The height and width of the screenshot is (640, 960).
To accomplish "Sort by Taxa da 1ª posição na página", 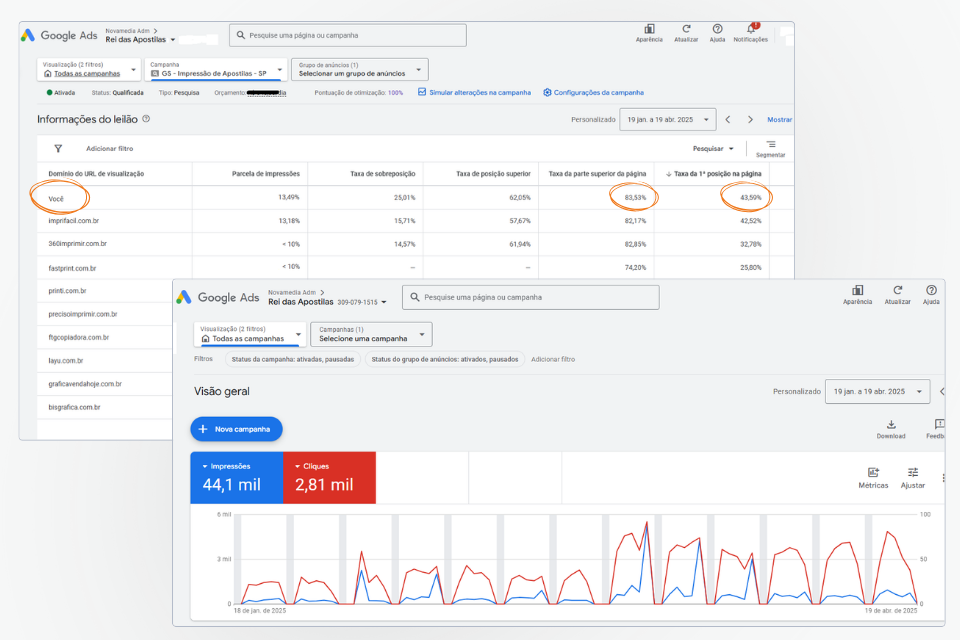I will coord(714,174).
